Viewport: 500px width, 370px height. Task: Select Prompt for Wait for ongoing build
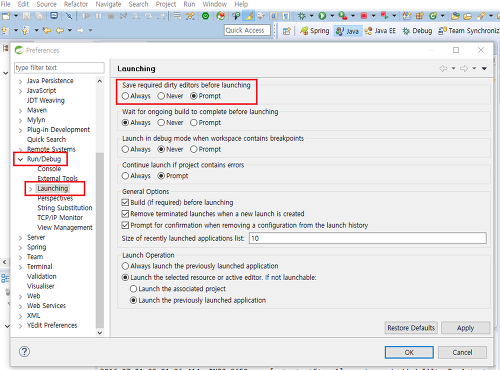click(x=205, y=123)
